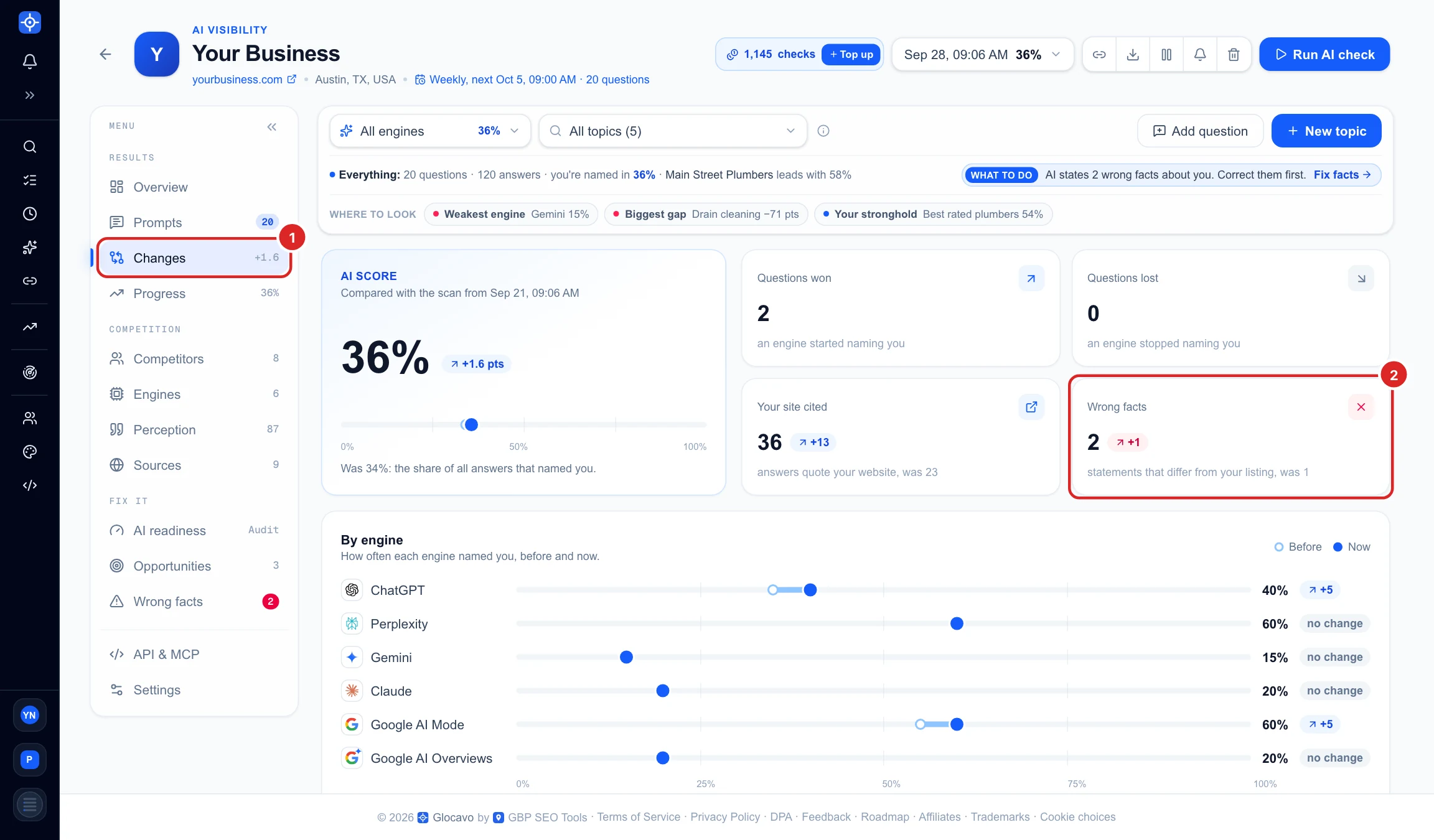Follow the Fix facts link
The height and width of the screenshot is (840, 1434).
click(x=1343, y=175)
